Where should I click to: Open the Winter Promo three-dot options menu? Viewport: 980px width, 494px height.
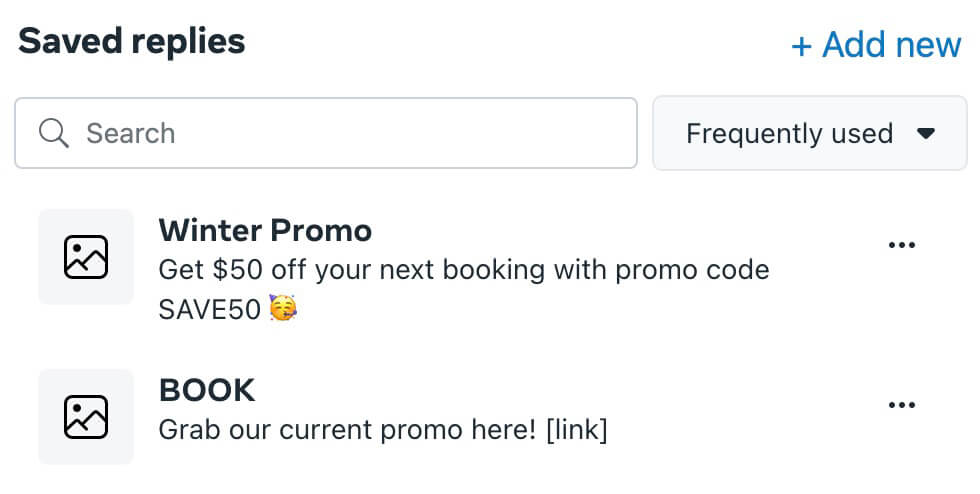pos(901,246)
